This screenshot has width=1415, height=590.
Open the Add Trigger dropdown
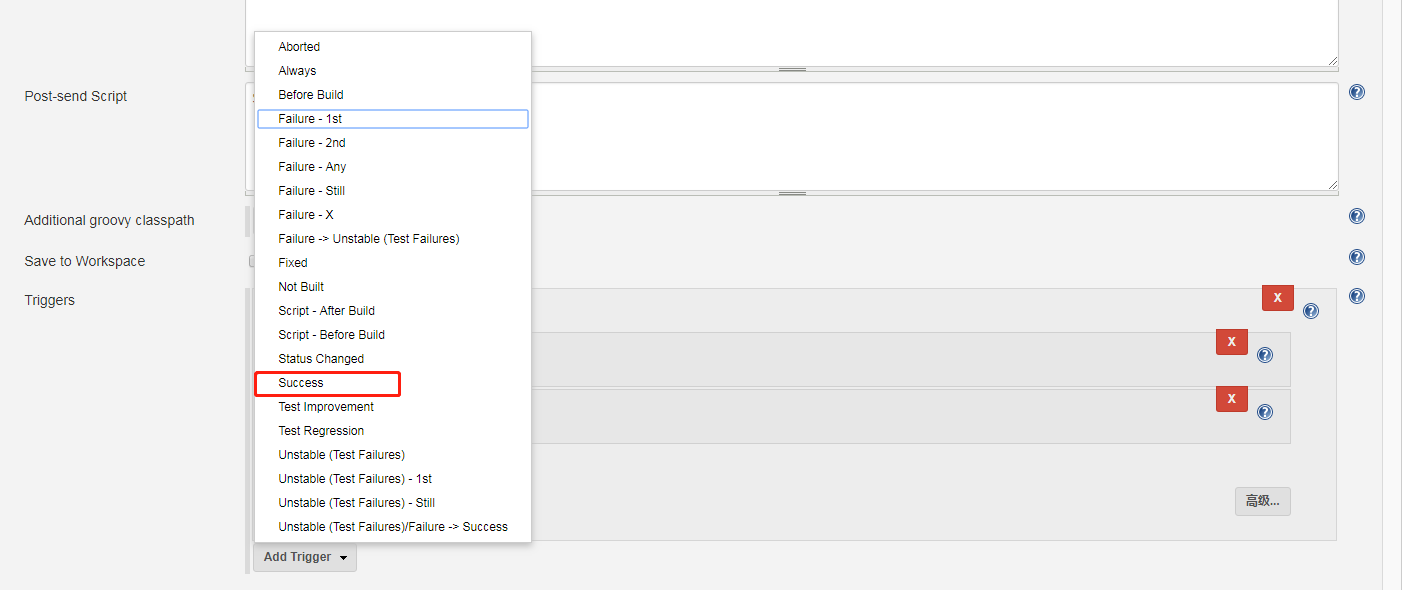[x=304, y=557]
